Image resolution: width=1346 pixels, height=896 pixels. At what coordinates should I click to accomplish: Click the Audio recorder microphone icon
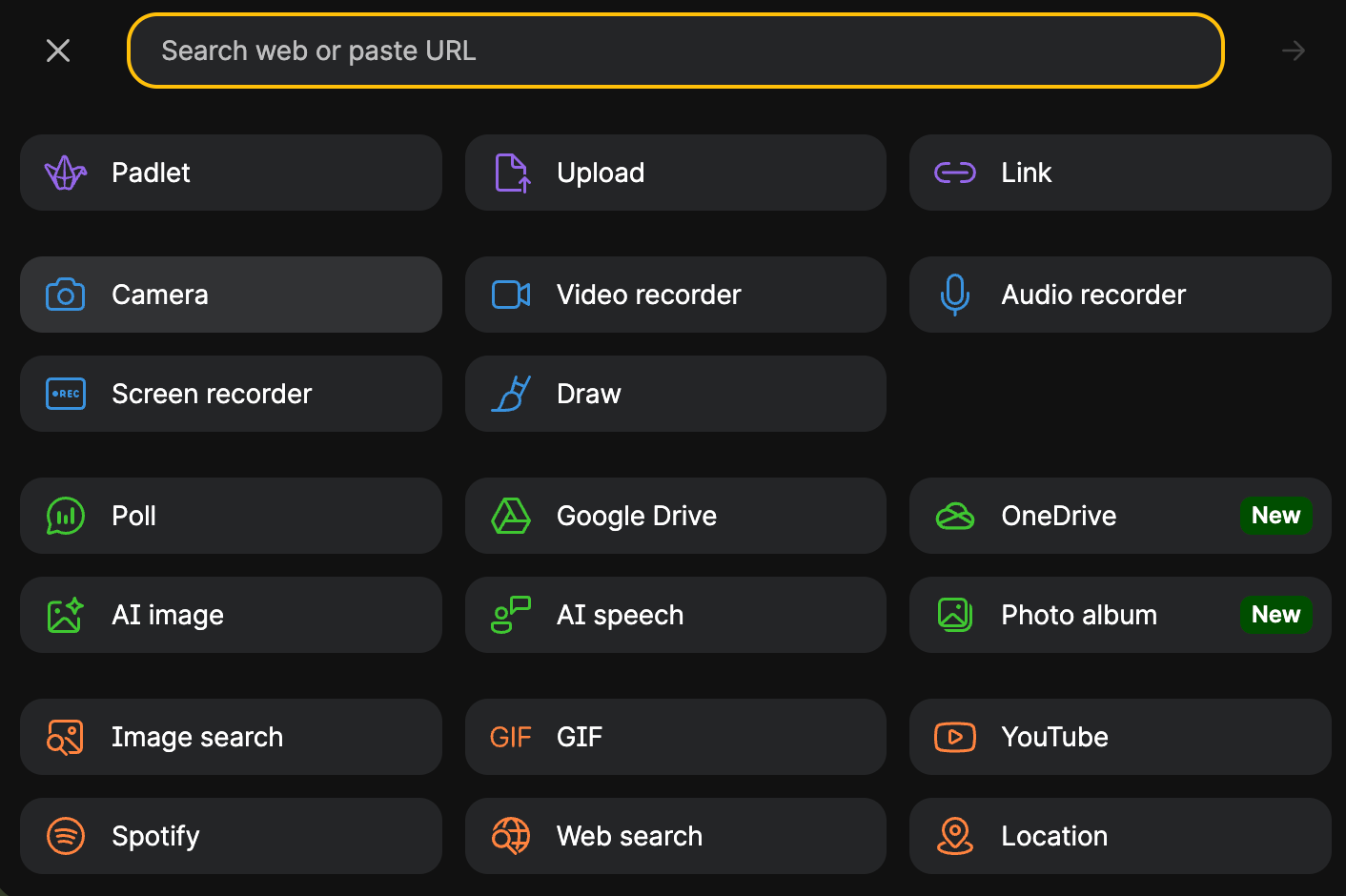955,295
